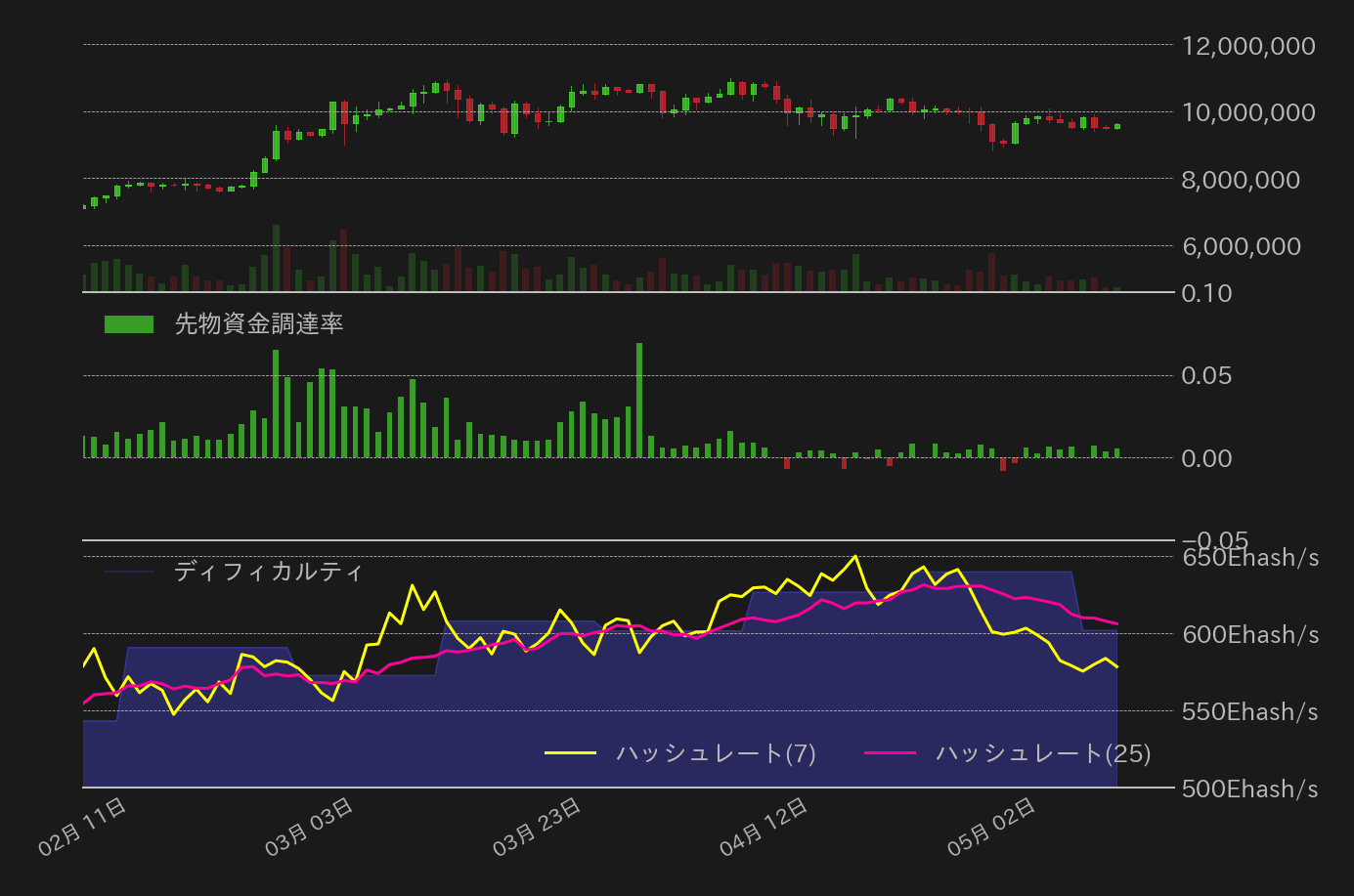Click the 8,000,000 price axis label
Image resolution: width=1354 pixels, height=896 pixels.
point(1241,180)
